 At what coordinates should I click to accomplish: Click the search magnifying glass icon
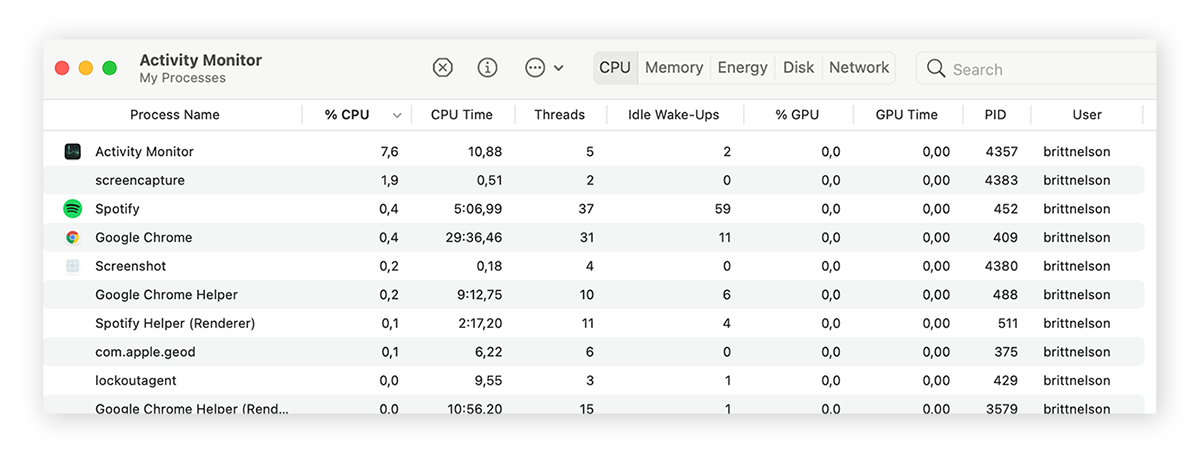coord(936,68)
